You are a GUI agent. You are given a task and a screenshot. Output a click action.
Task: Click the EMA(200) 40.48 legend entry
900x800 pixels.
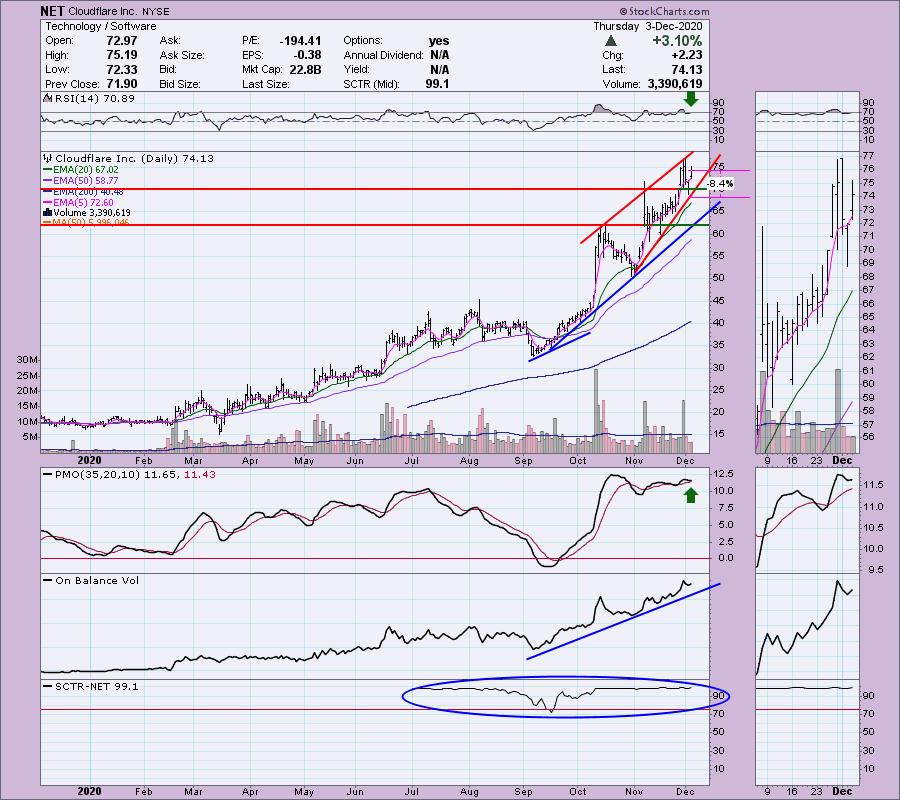[x=88, y=192]
